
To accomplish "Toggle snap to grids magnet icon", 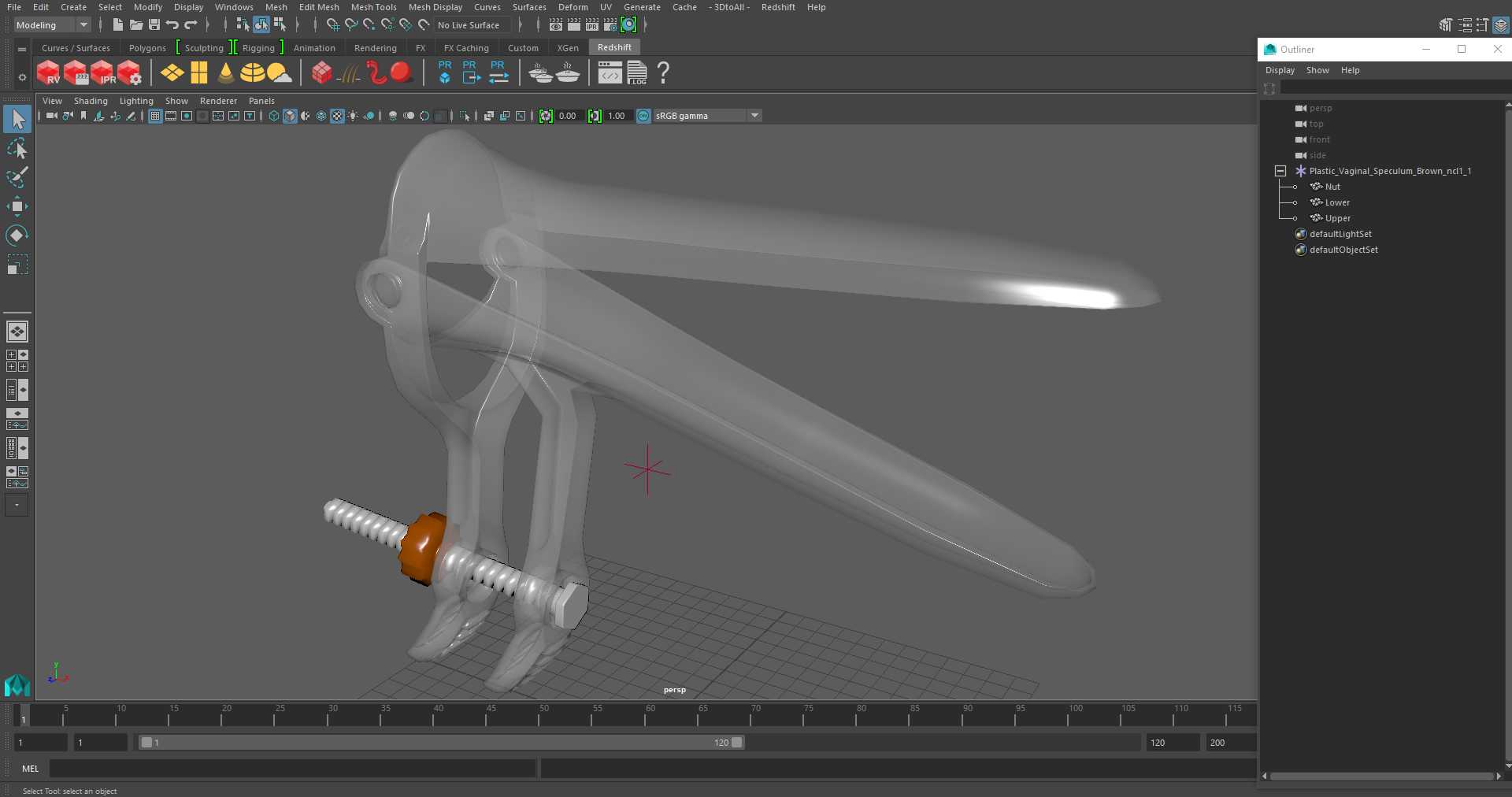I will point(333,25).
